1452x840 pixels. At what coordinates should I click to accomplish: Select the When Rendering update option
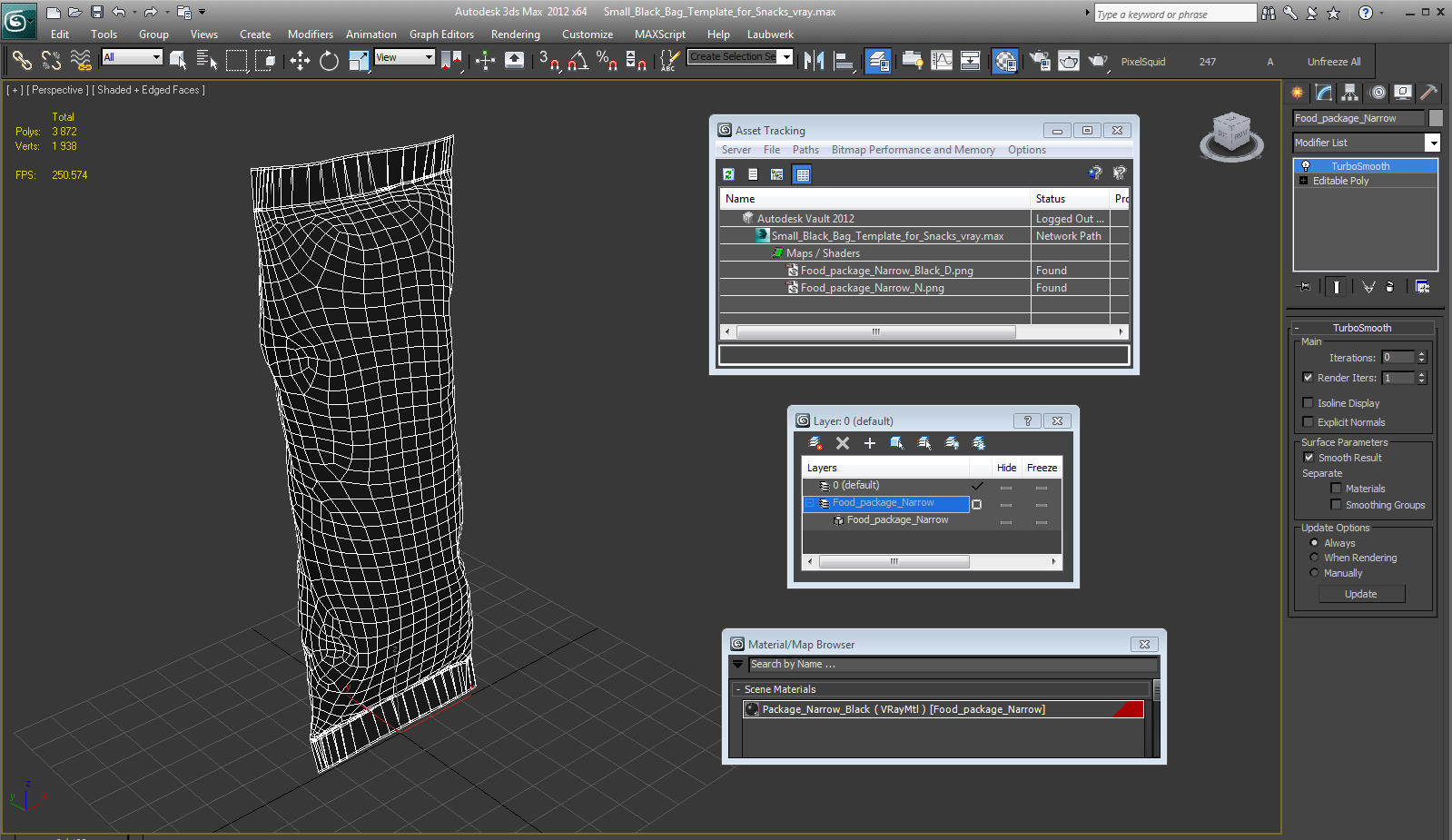tap(1314, 558)
